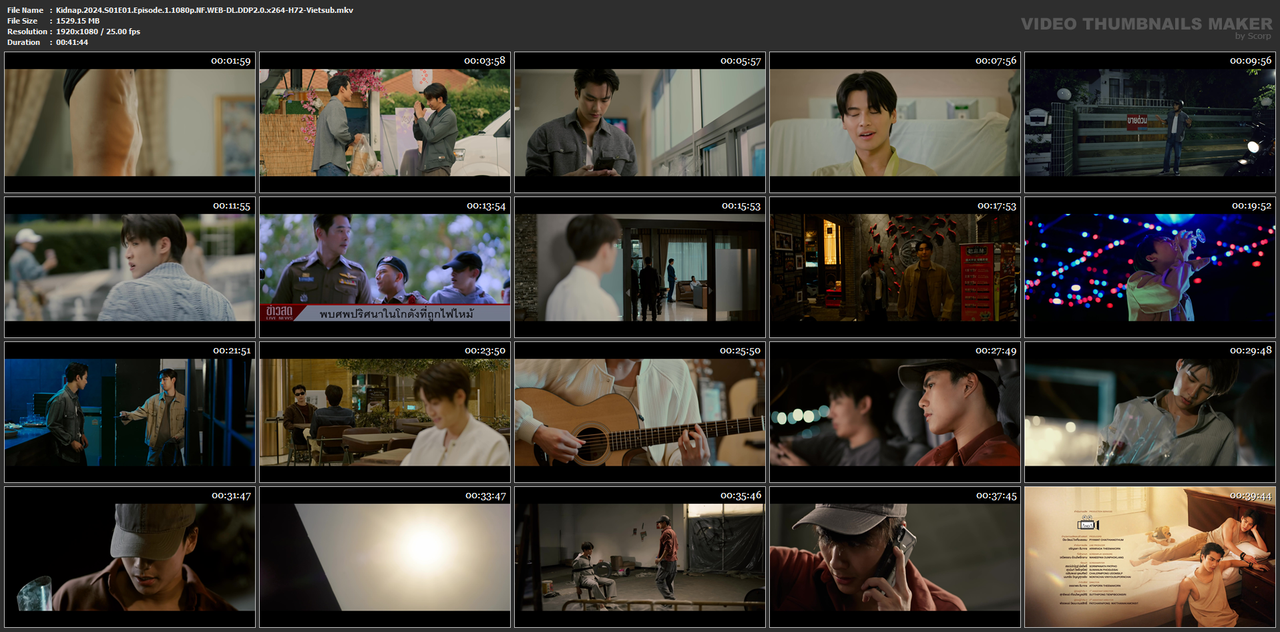The height and width of the screenshot is (632, 1280).
Task: Open the thumbnail at 00:17:53
Action: point(895,267)
